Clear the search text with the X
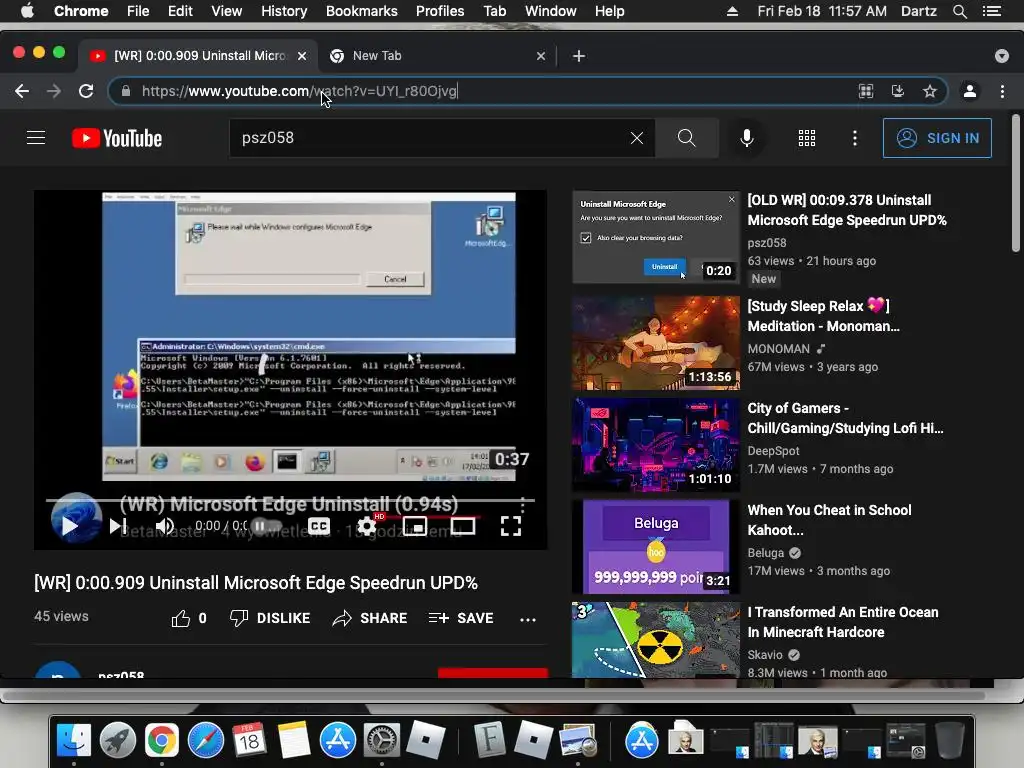Viewport: 1024px width, 768px height. tap(637, 138)
